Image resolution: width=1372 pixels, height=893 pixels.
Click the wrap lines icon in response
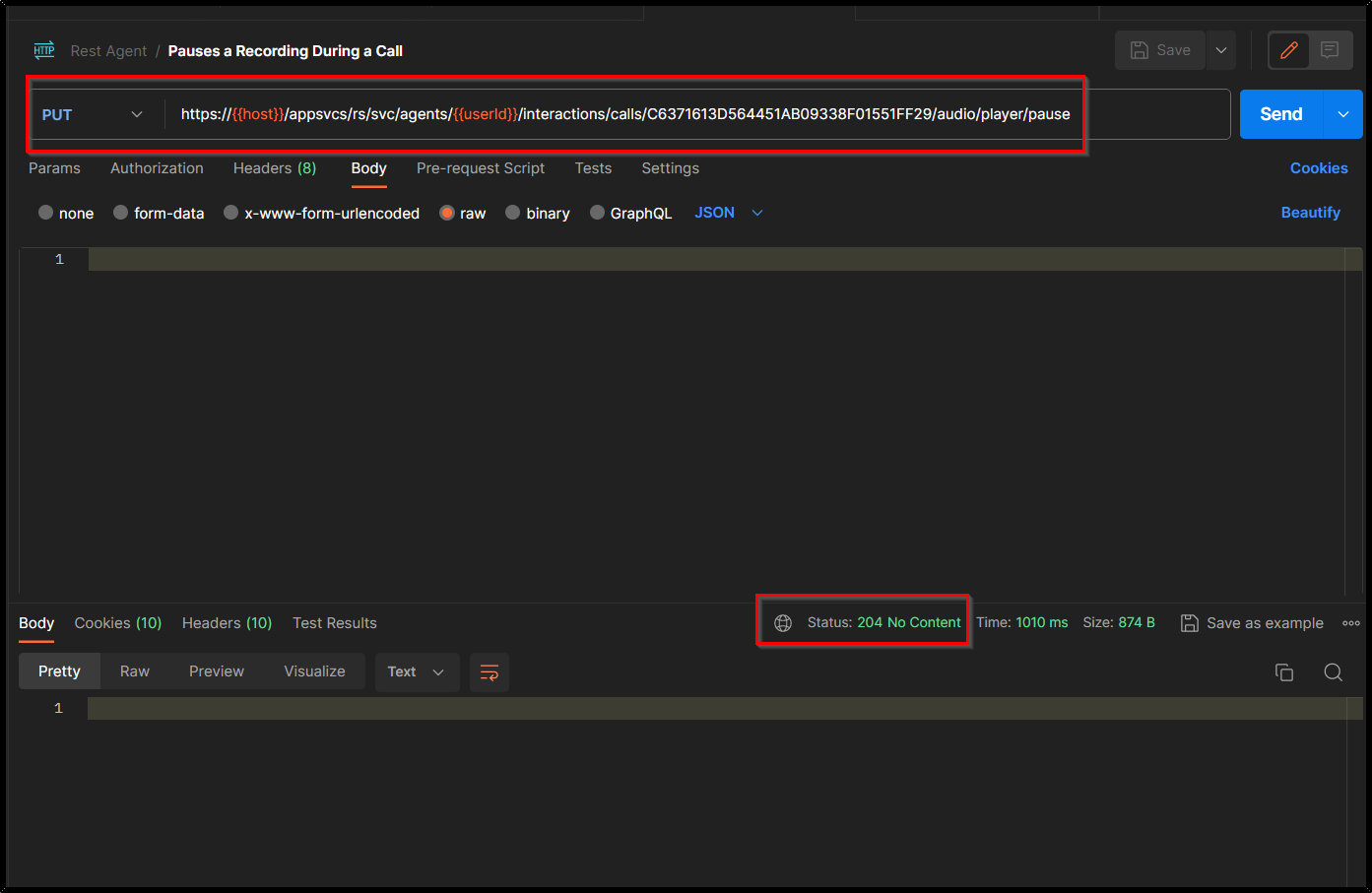(490, 672)
